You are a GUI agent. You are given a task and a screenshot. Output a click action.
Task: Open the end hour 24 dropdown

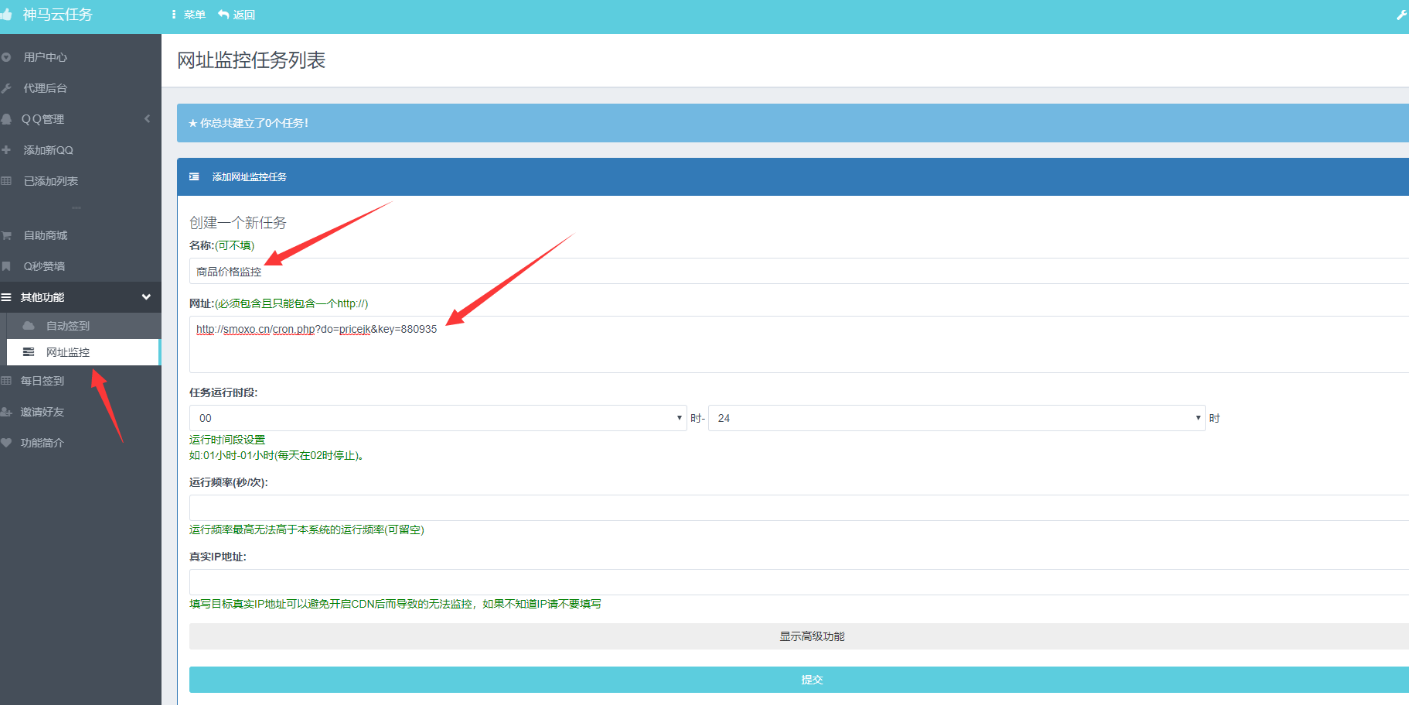pos(955,418)
